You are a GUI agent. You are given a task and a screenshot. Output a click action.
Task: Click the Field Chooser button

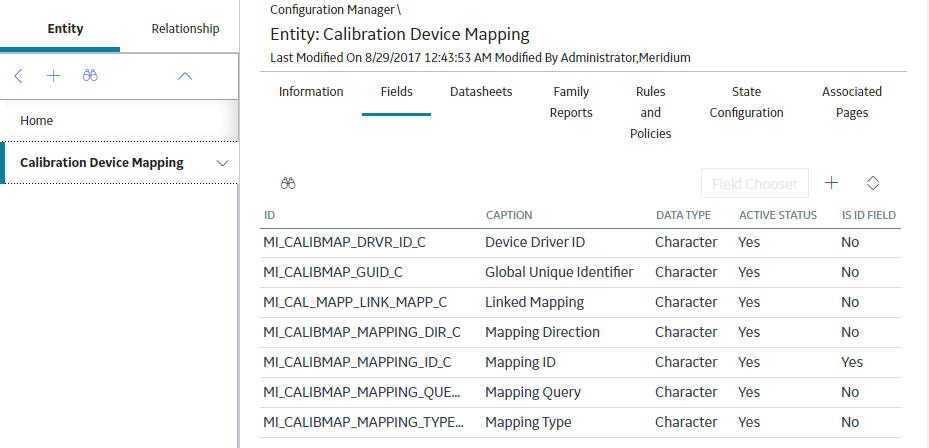click(x=755, y=184)
